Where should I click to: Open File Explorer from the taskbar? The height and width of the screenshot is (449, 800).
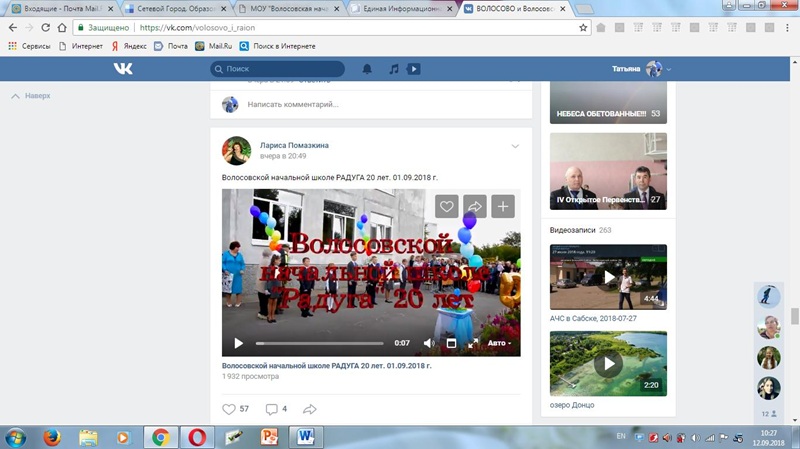tap(88, 438)
